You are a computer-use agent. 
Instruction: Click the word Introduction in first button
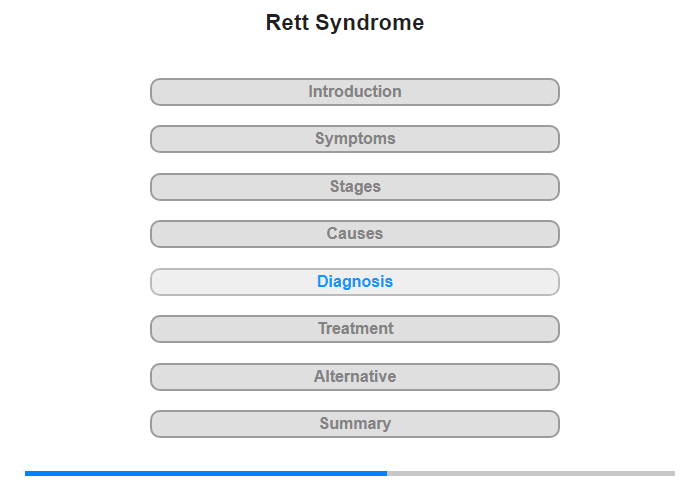pos(355,92)
